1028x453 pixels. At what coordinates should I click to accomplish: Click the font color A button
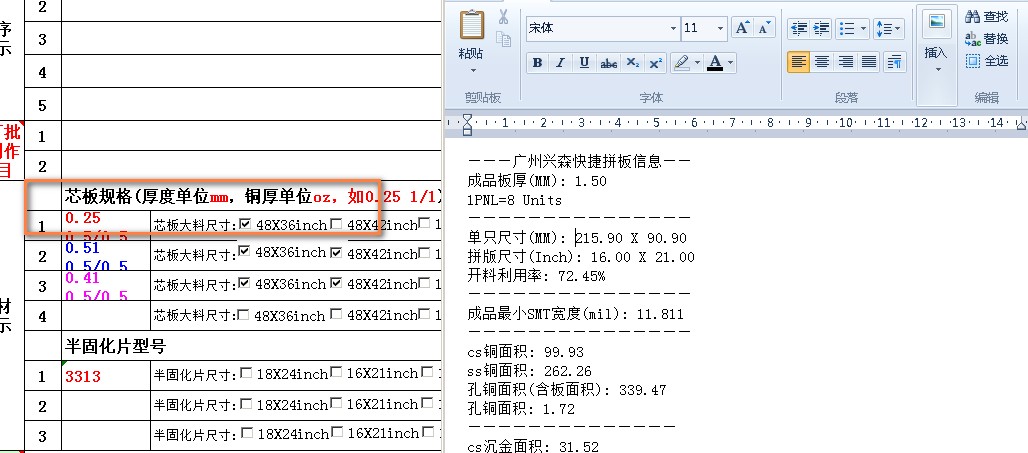pyautogui.click(x=715, y=63)
